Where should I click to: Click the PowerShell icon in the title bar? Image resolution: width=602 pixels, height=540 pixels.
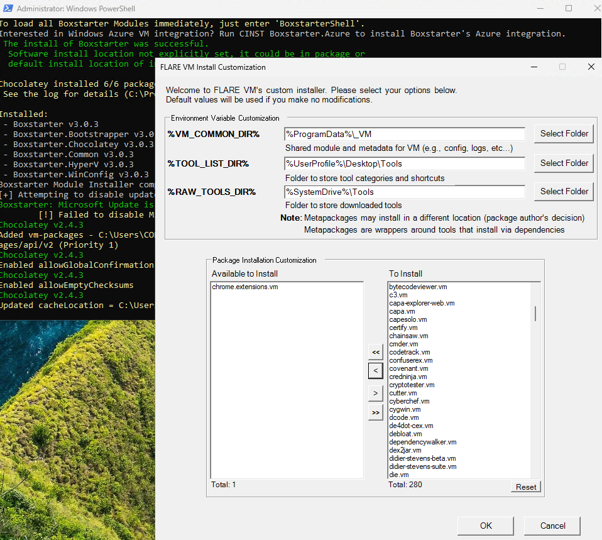pos(8,8)
